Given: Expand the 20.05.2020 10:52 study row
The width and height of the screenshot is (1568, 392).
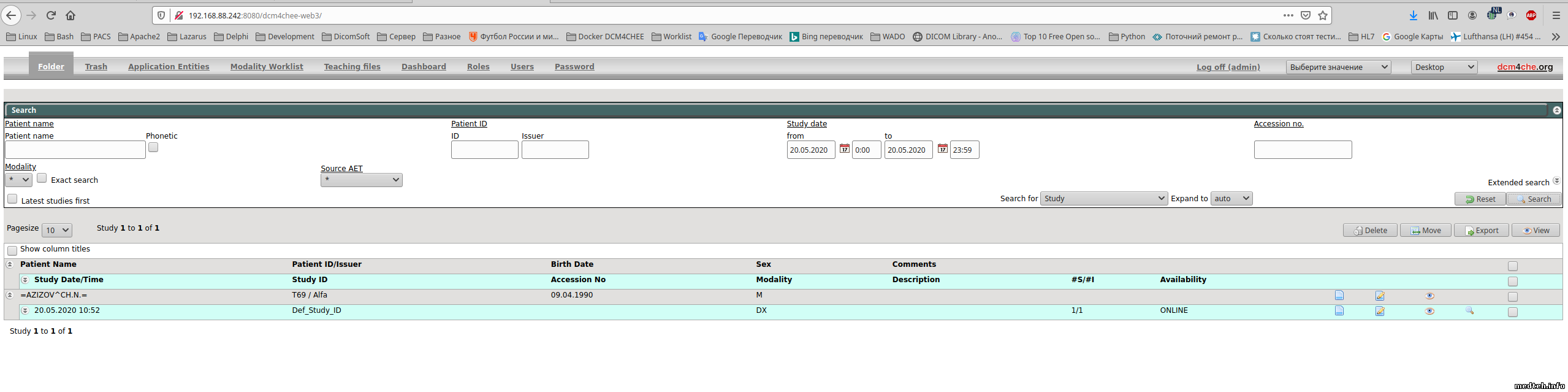Looking at the screenshot, I should pyautogui.click(x=25, y=310).
